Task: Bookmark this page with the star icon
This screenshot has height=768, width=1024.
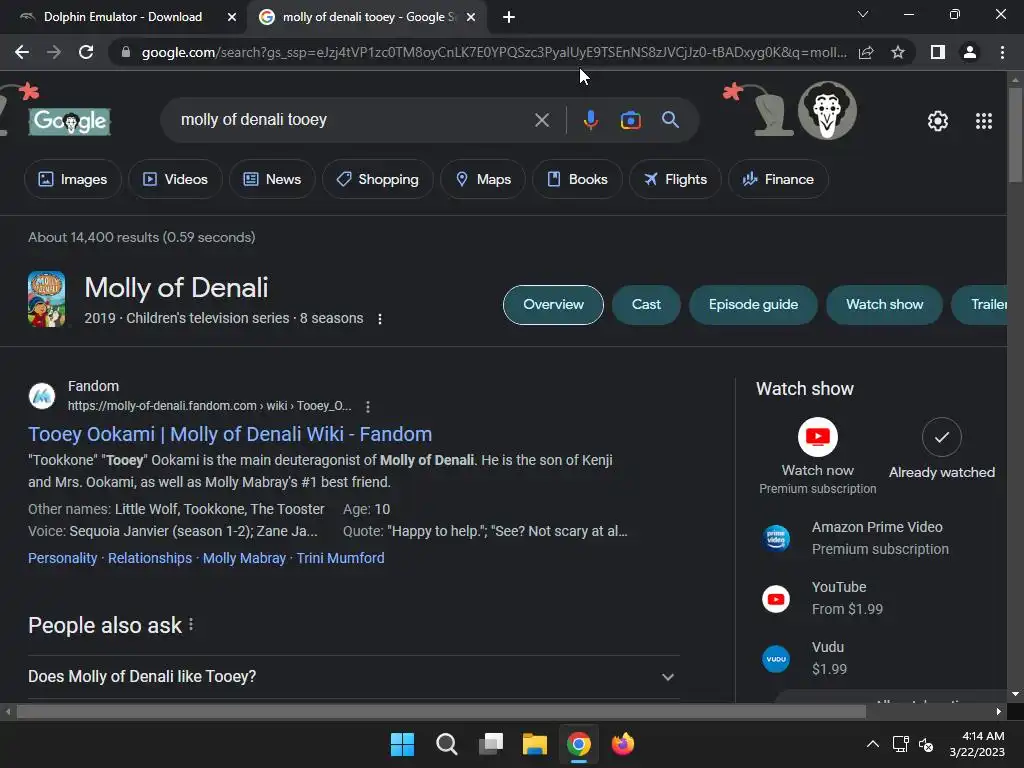Action: coord(898,52)
